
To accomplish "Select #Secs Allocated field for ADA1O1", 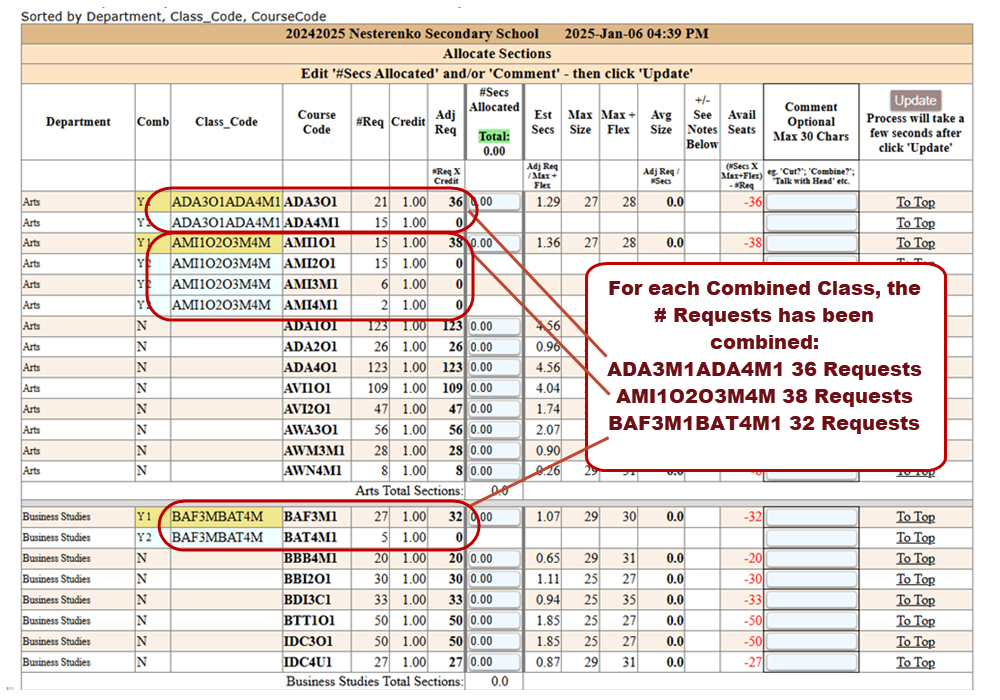I will [494, 326].
